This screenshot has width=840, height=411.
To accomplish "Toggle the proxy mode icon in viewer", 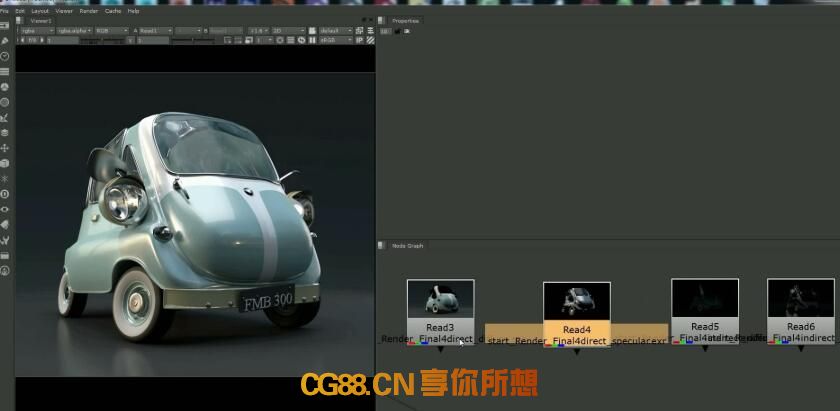I will pyautogui.click(x=249, y=40).
